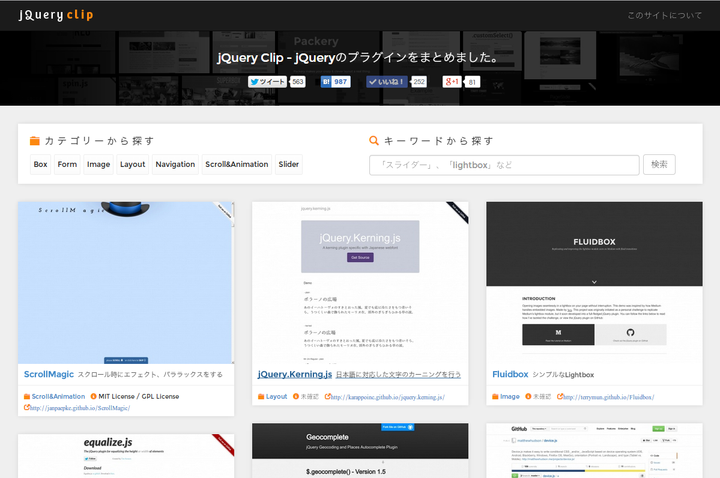720x478 pixels.
Task: Click the external link icon on Kerning.js card
Action: click(327, 396)
